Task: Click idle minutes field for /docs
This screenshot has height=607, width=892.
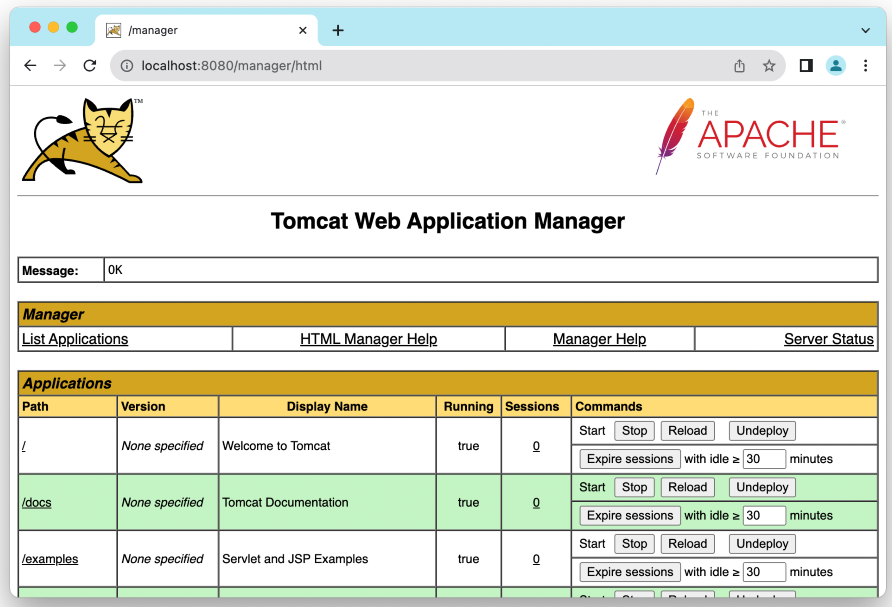Action: point(764,515)
